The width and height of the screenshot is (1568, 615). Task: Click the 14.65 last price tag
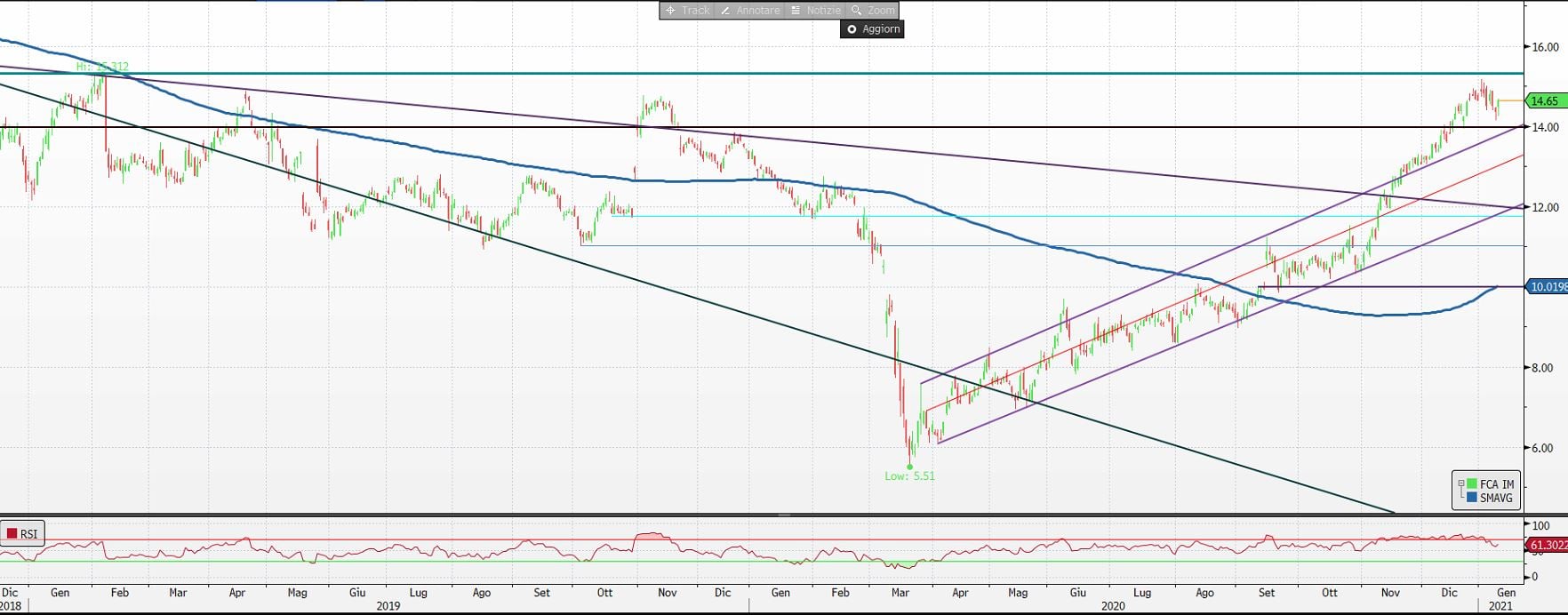(x=1545, y=101)
